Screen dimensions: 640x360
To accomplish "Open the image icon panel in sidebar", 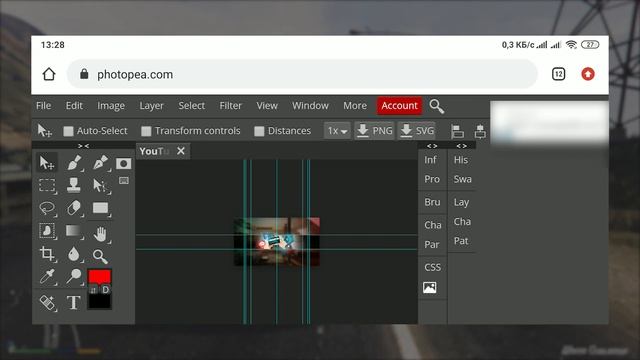I will (429, 288).
